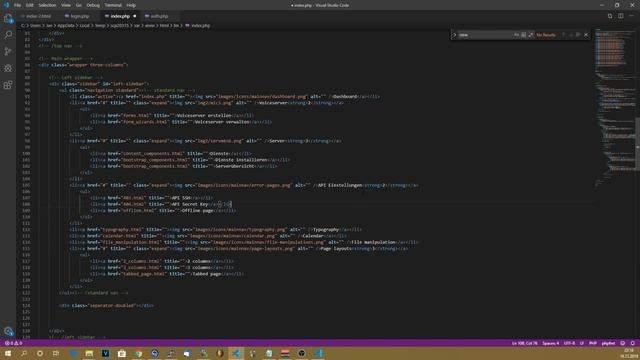Click the html breadcrumb segment
640x360 pixels.
(164, 25)
